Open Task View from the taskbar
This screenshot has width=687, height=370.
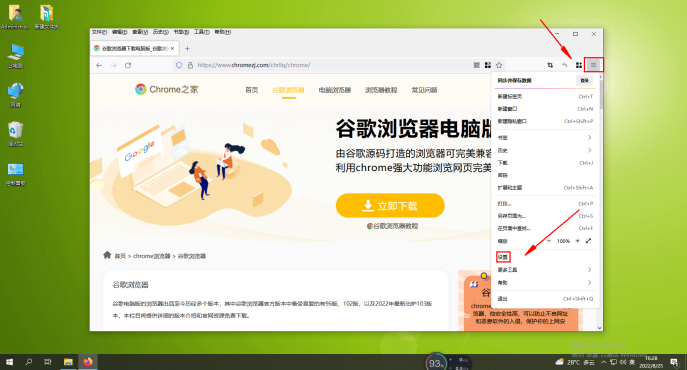pos(48,362)
